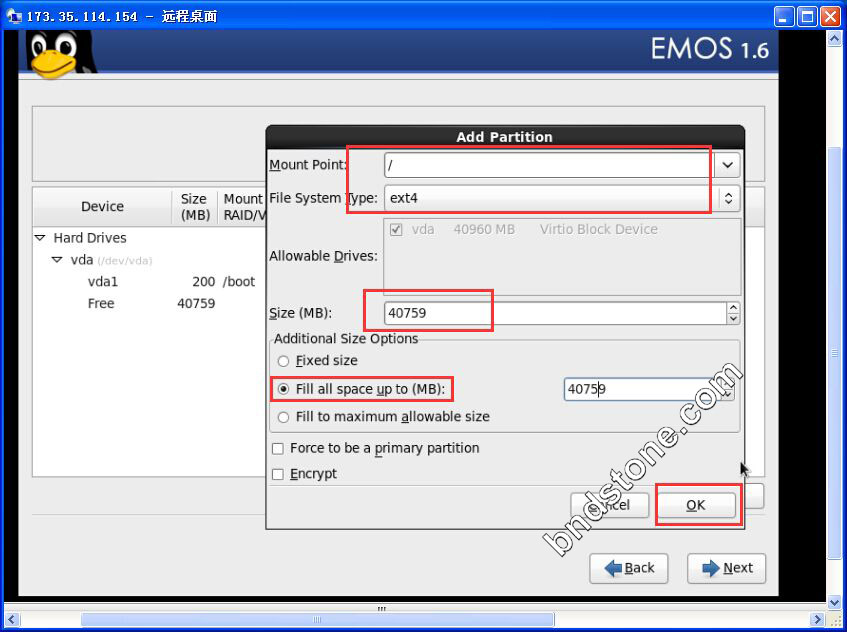Viewport: 847px width, 632px height.
Task: Minimize the remote desktop window
Action: [784, 17]
